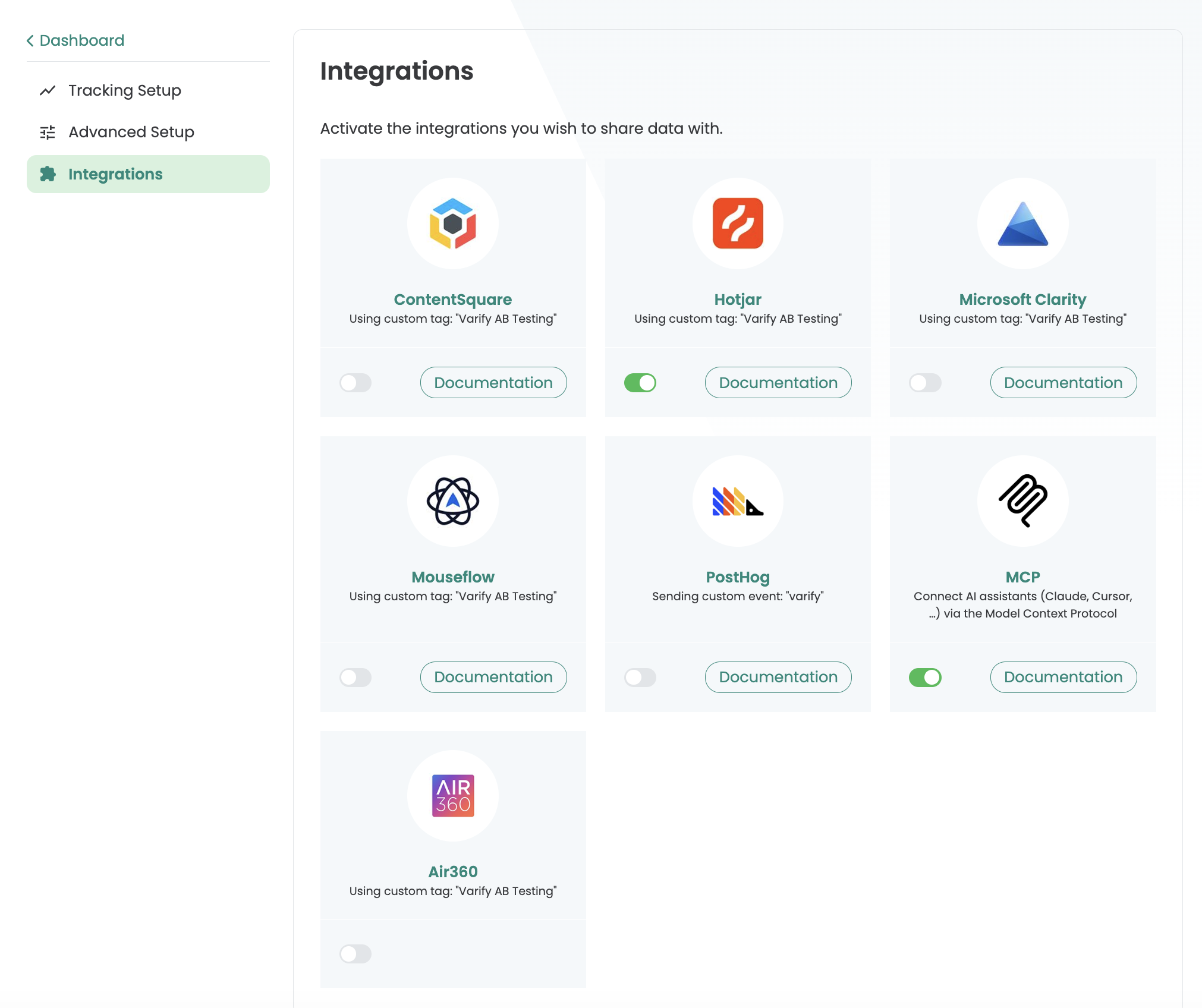
Task: Click the Microsoft Clarity title
Action: click(1022, 300)
